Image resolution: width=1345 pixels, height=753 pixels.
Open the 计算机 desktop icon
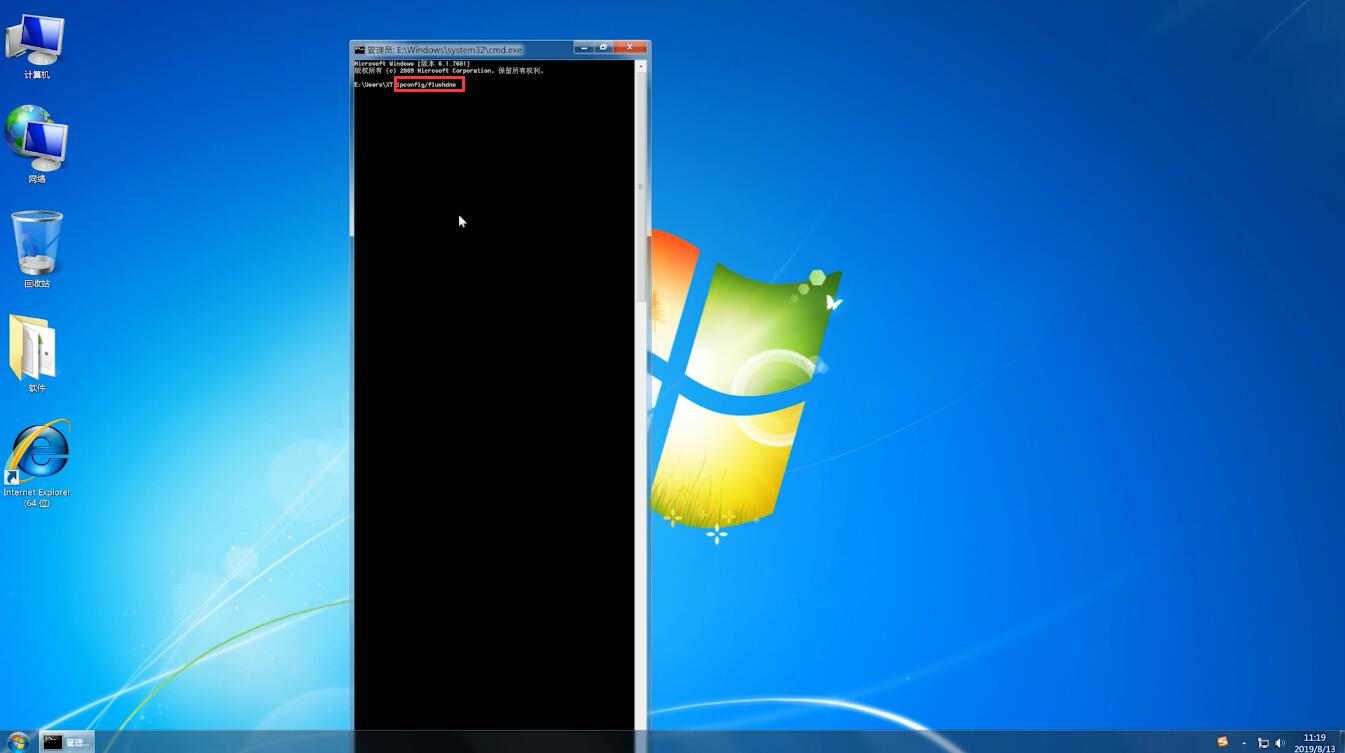point(36,46)
